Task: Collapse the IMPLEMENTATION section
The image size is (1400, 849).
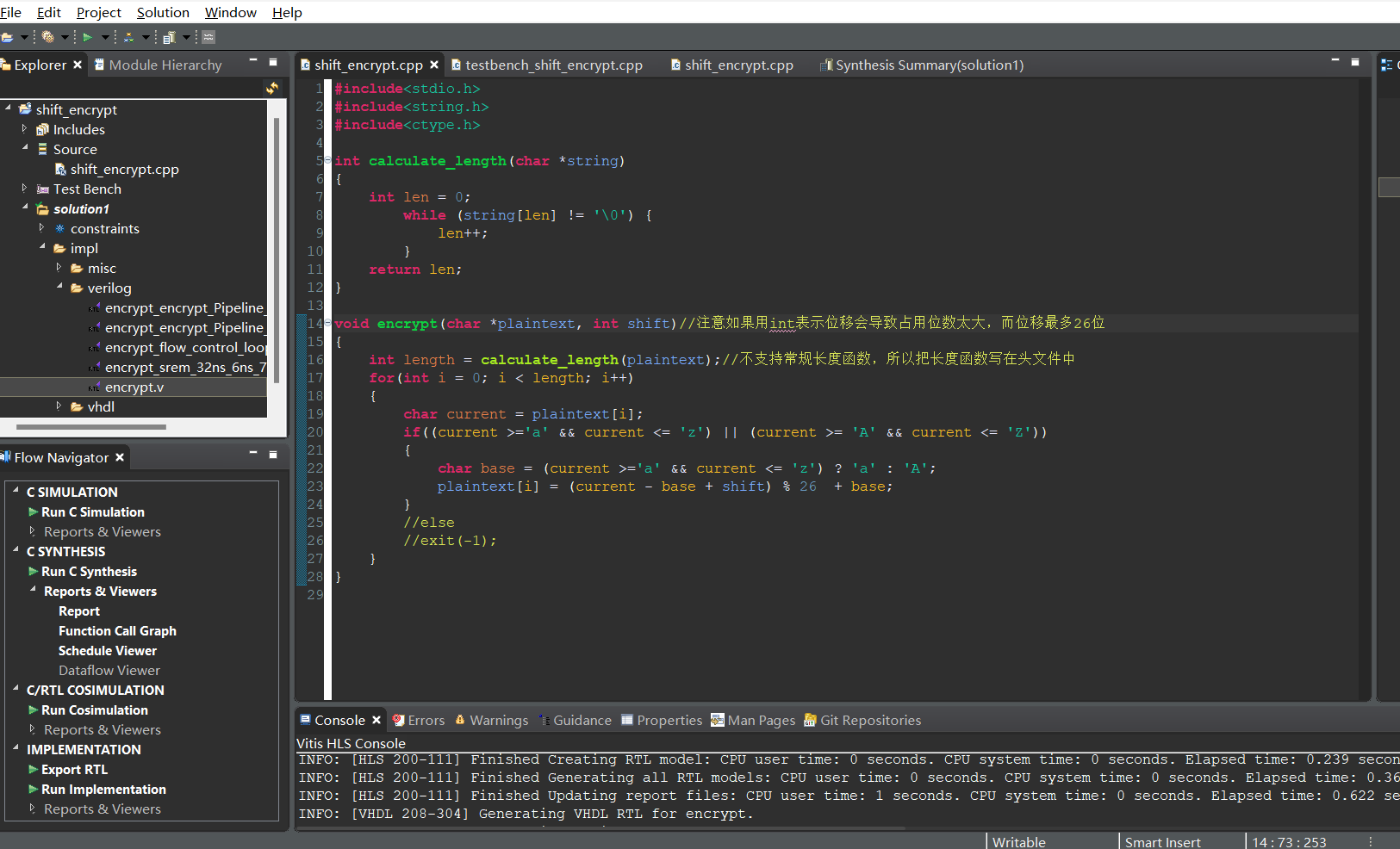Action: point(16,748)
